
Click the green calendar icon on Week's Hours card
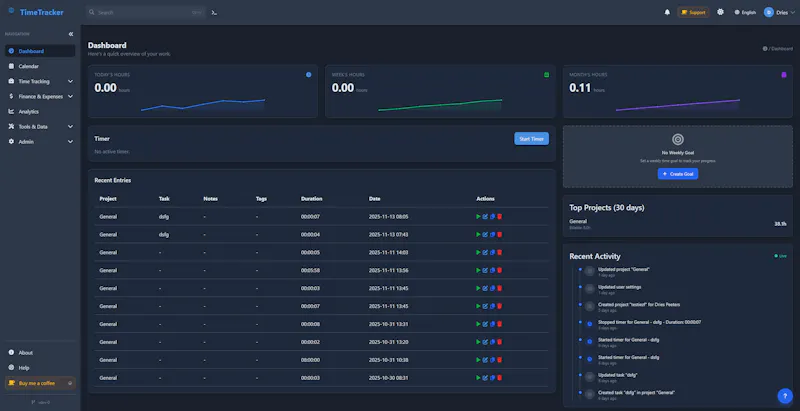(546, 74)
